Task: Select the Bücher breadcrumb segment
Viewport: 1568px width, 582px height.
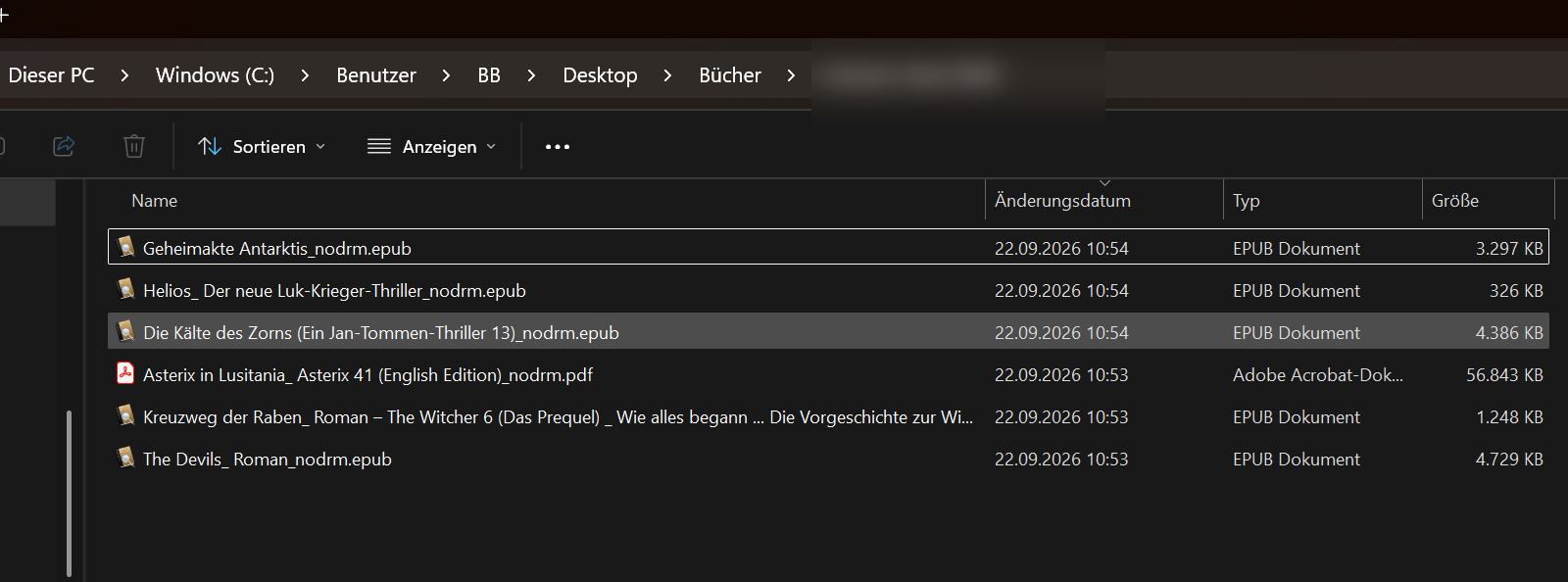Action: tap(730, 75)
